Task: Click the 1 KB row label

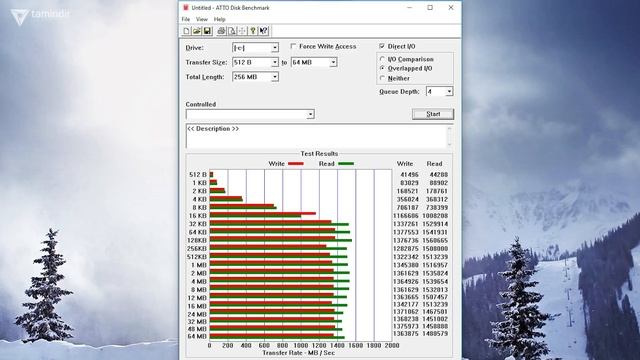Action: 199,183
